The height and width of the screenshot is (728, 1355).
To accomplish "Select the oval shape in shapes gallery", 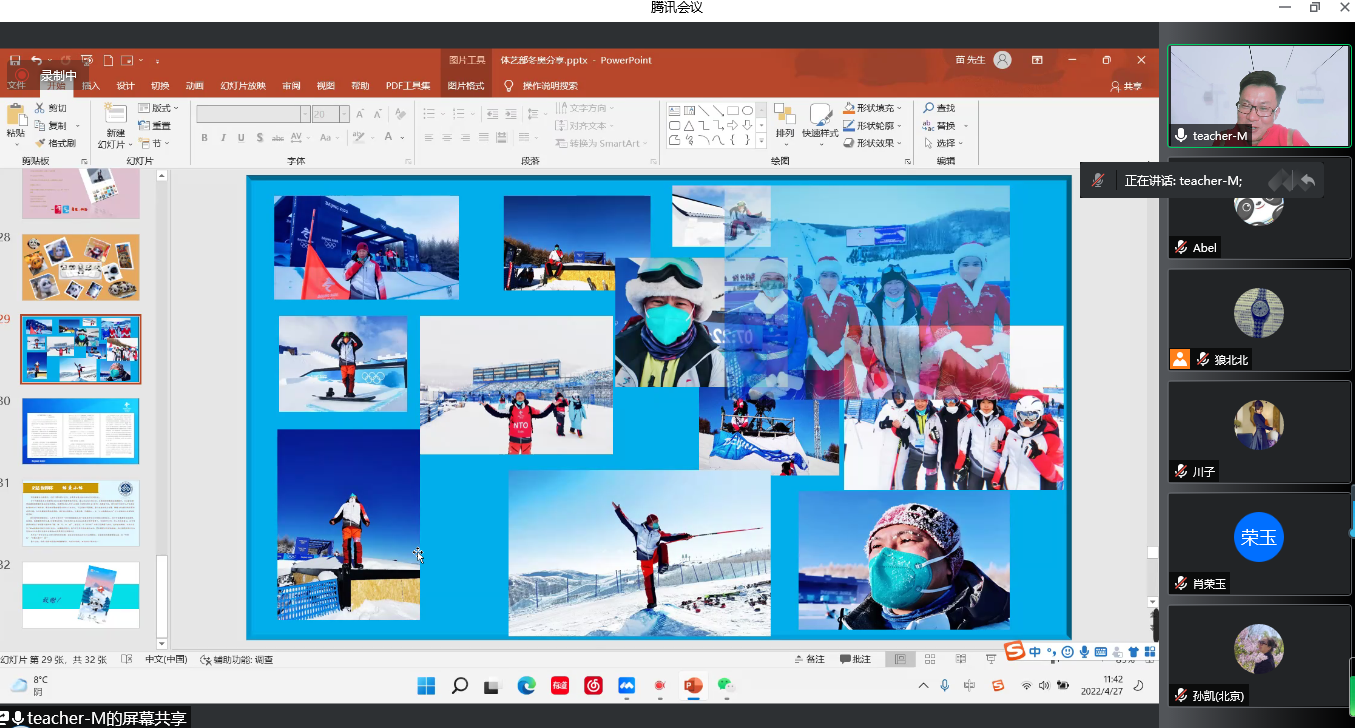I will [x=748, y=110].
